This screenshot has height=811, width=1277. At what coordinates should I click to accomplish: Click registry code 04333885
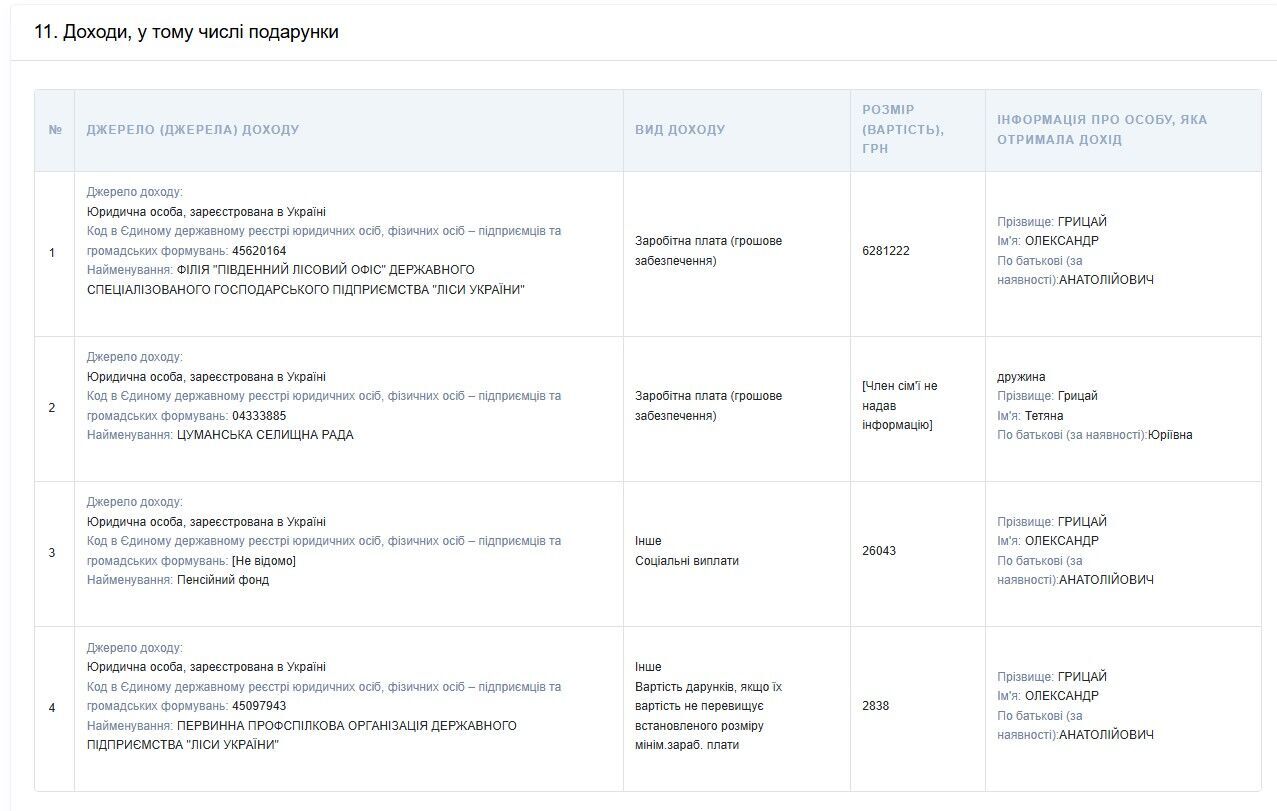(x=259, y=416)
